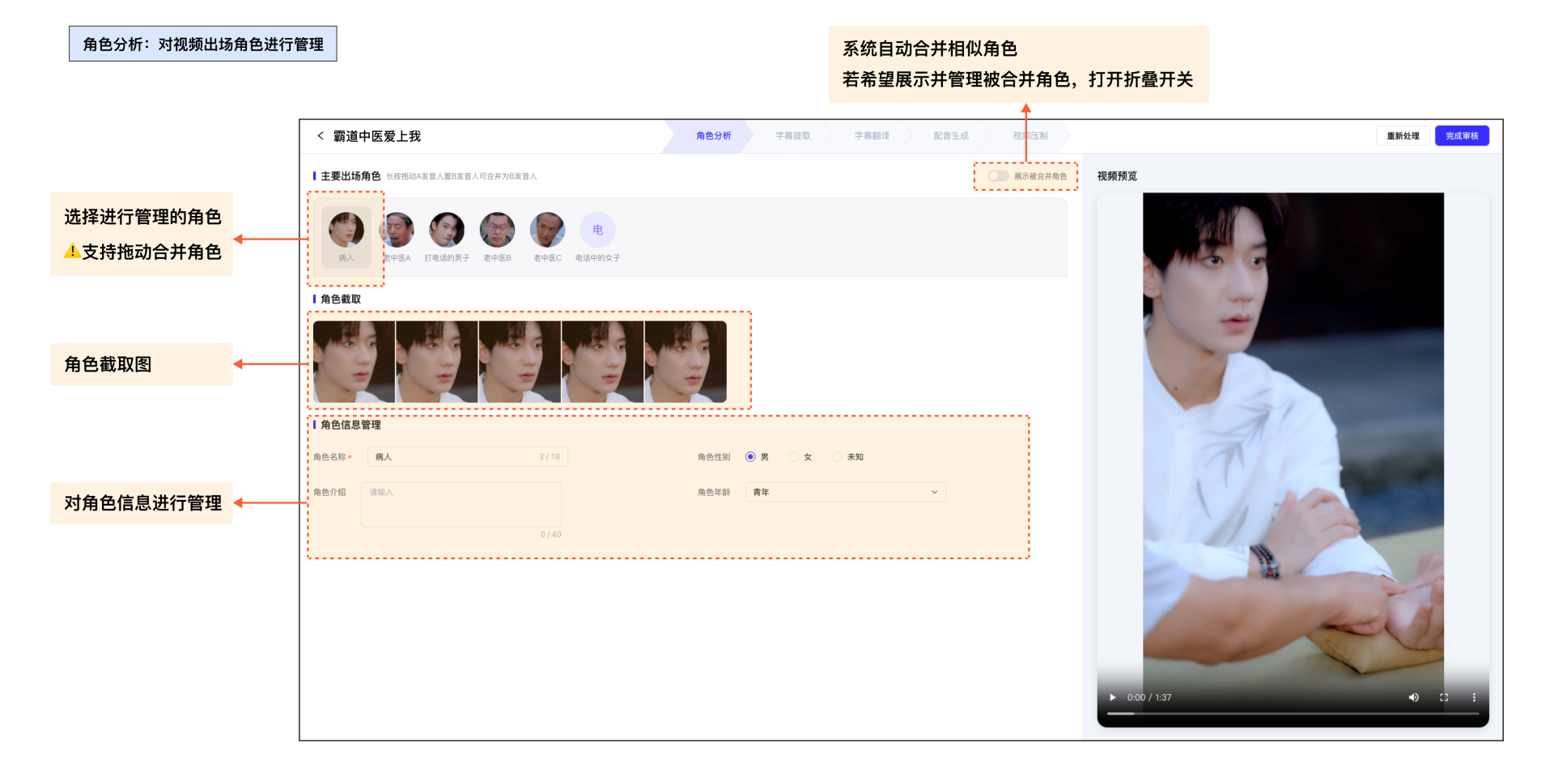
Task: Seek along the video progress bar
Action: click(1293, 714)
